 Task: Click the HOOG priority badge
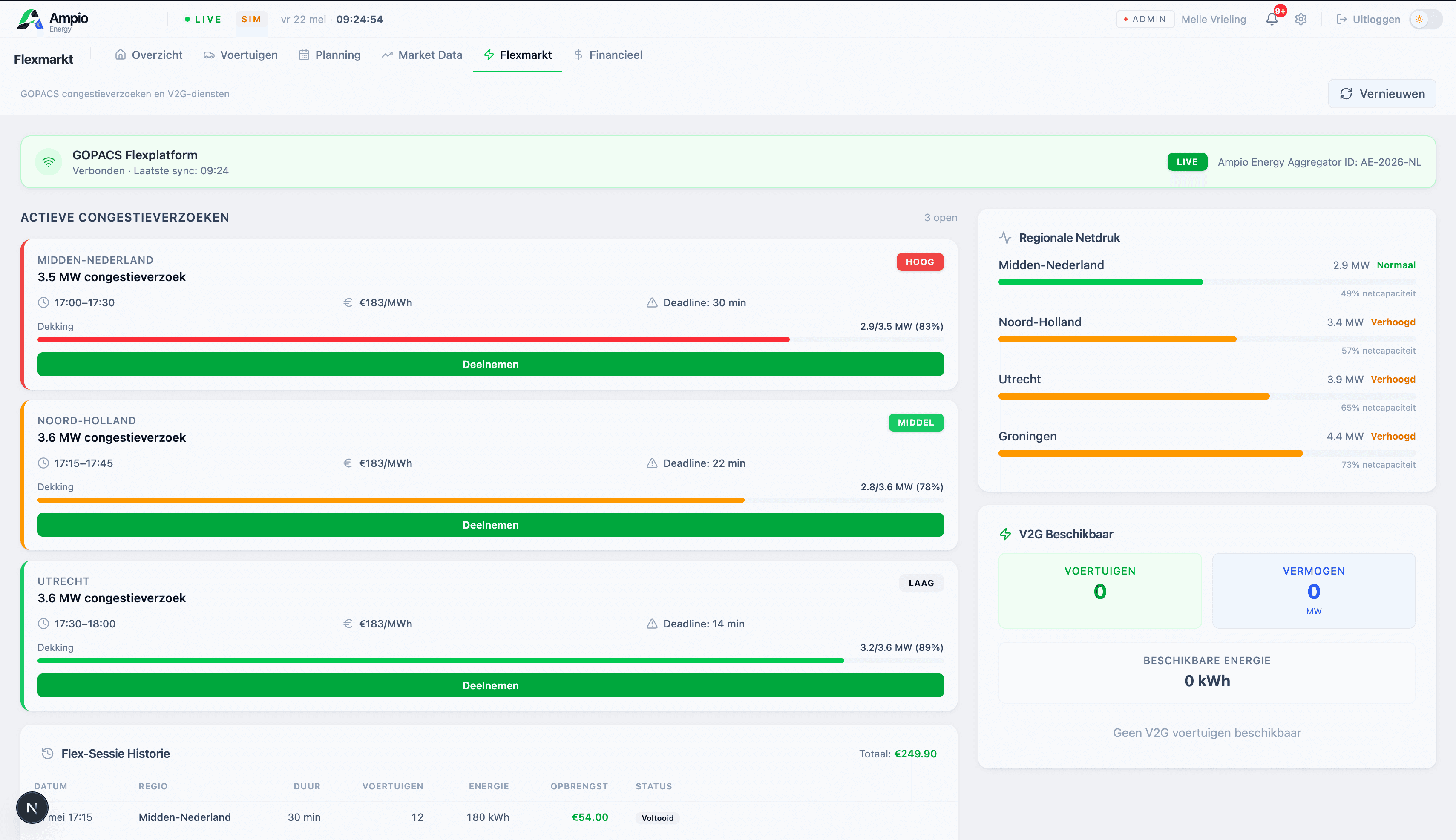(x=920, y=262)
